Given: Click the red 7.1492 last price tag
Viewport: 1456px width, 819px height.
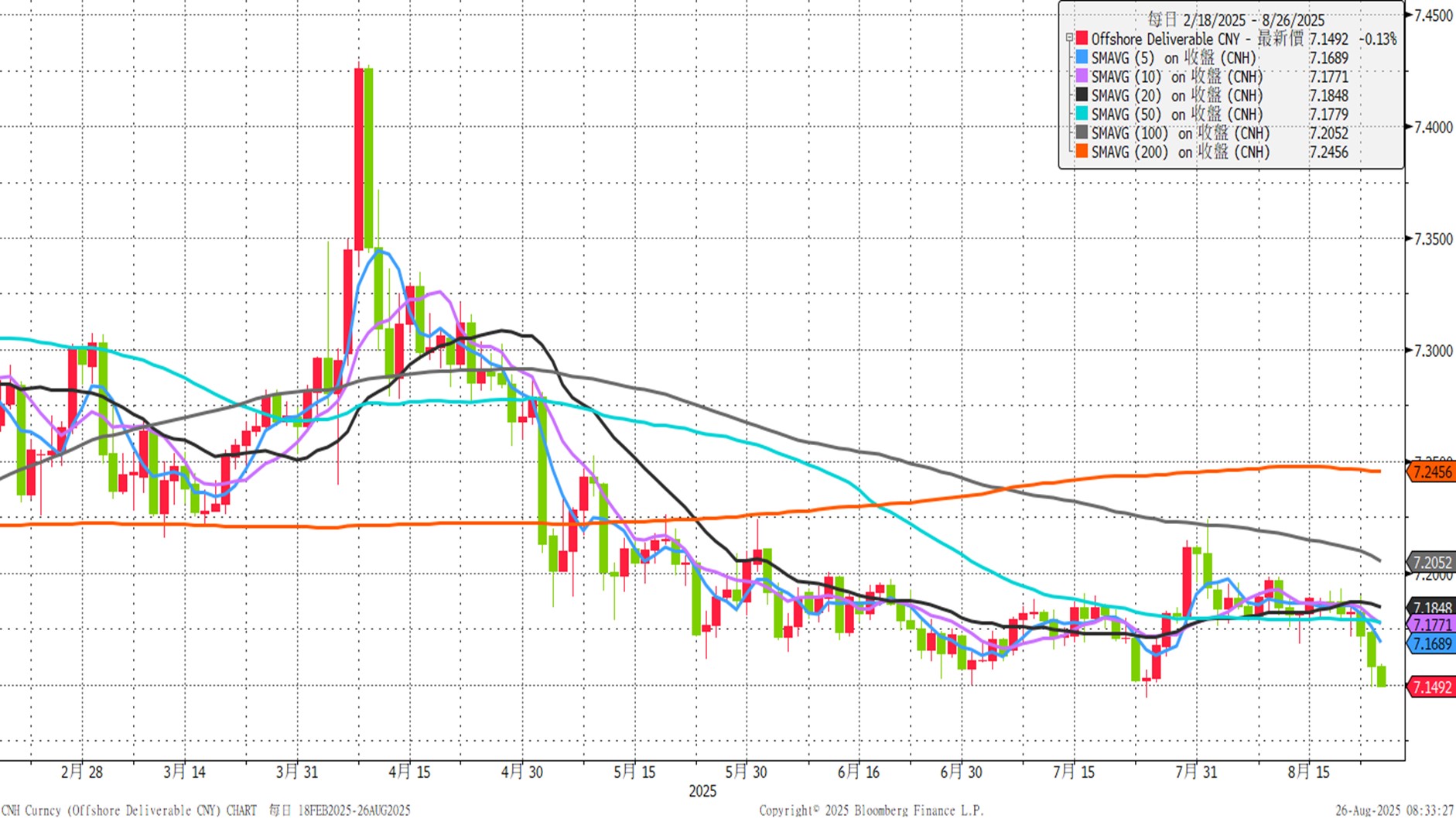Looking at the screenshot, I should coord(1431,687).
